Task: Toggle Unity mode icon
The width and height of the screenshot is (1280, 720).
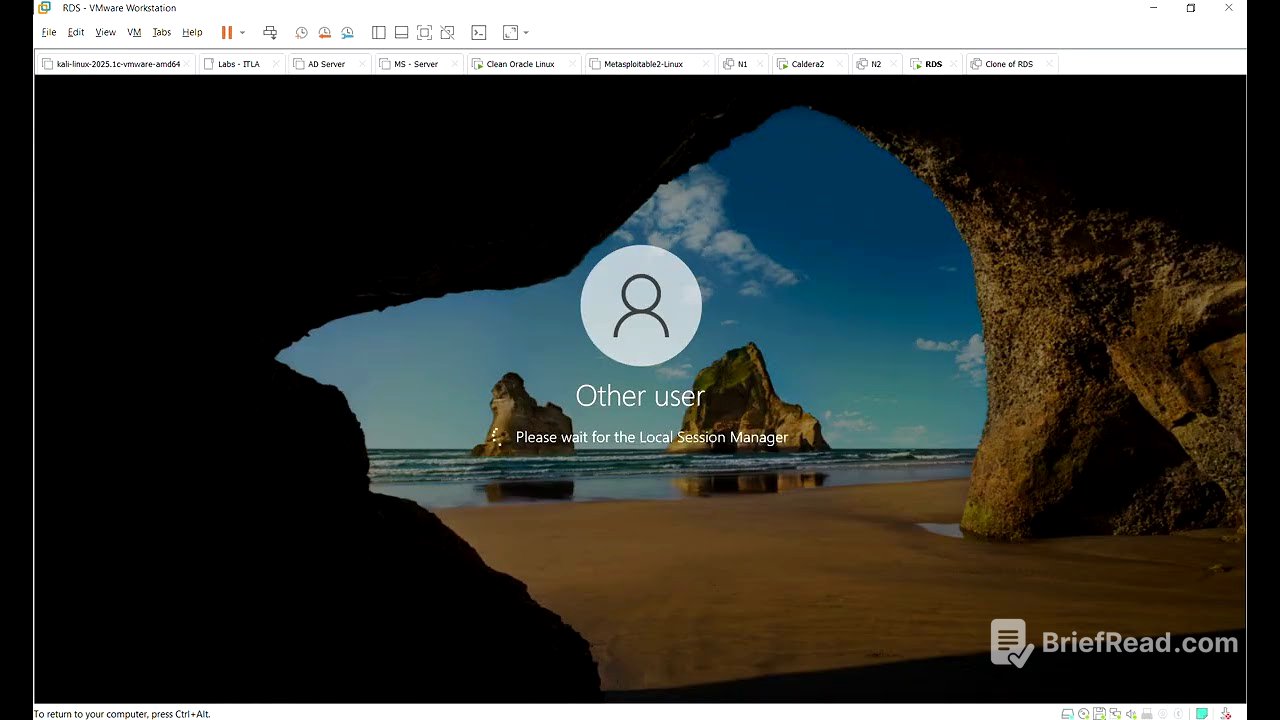Action: (x=447, y=32)
